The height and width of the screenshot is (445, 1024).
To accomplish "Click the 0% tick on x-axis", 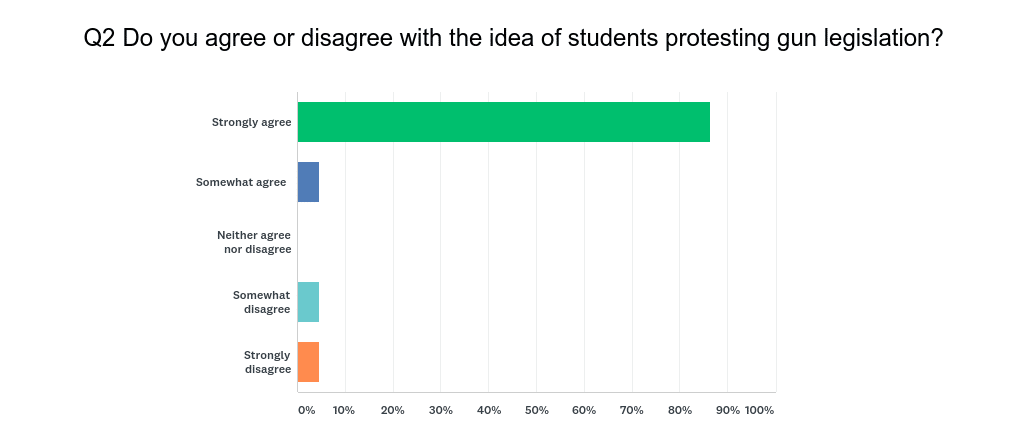I will (306, 410).
